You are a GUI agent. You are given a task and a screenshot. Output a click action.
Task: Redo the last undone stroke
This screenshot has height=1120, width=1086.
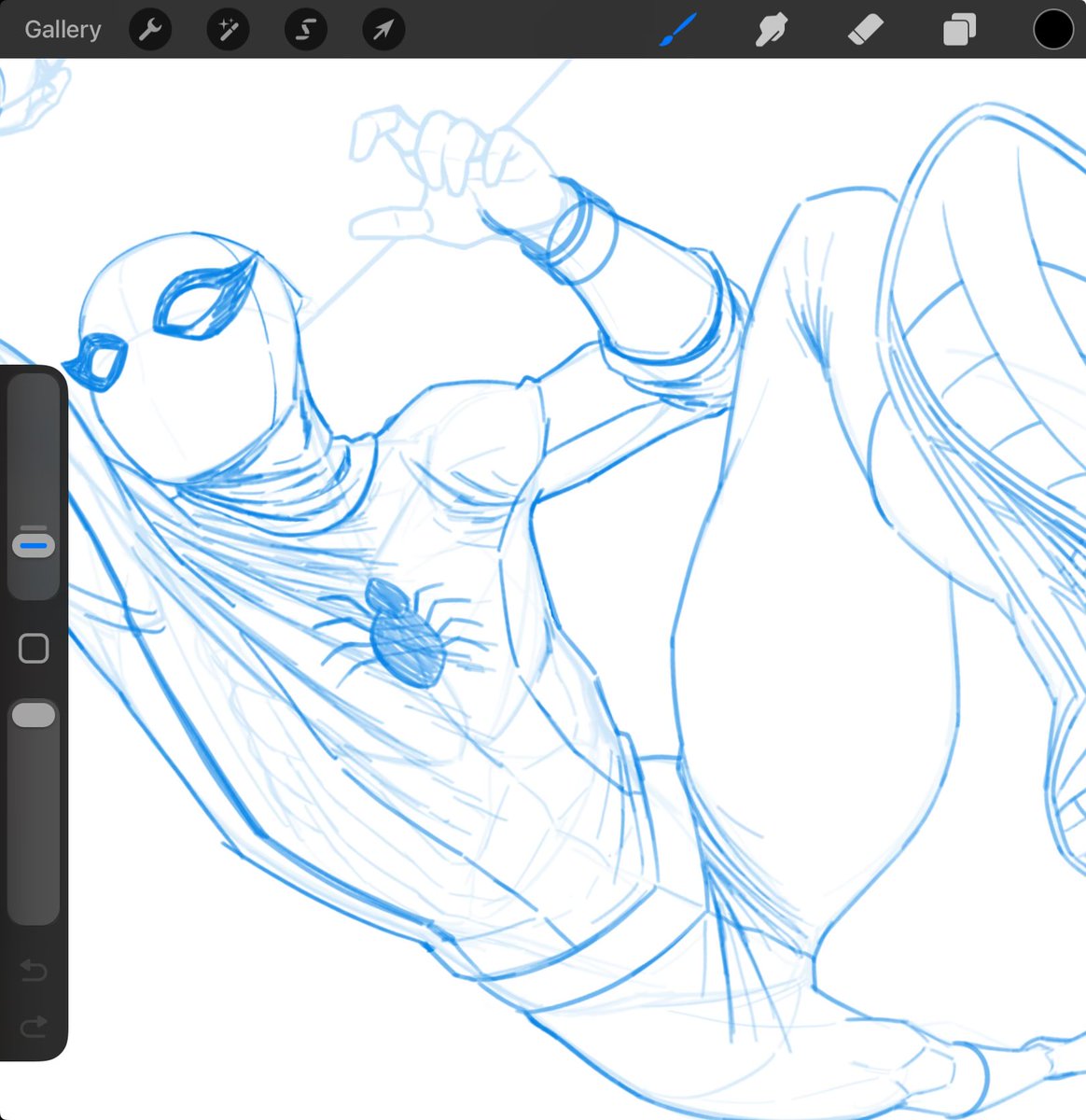34,1028
